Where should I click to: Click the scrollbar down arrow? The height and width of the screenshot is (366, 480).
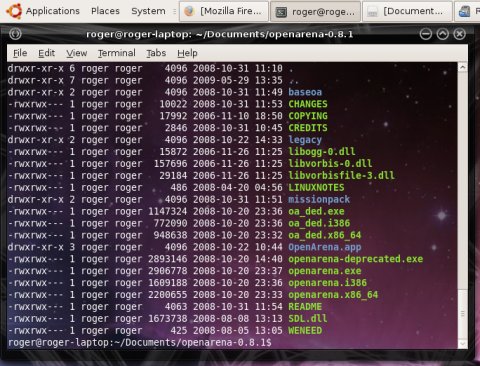462,343
